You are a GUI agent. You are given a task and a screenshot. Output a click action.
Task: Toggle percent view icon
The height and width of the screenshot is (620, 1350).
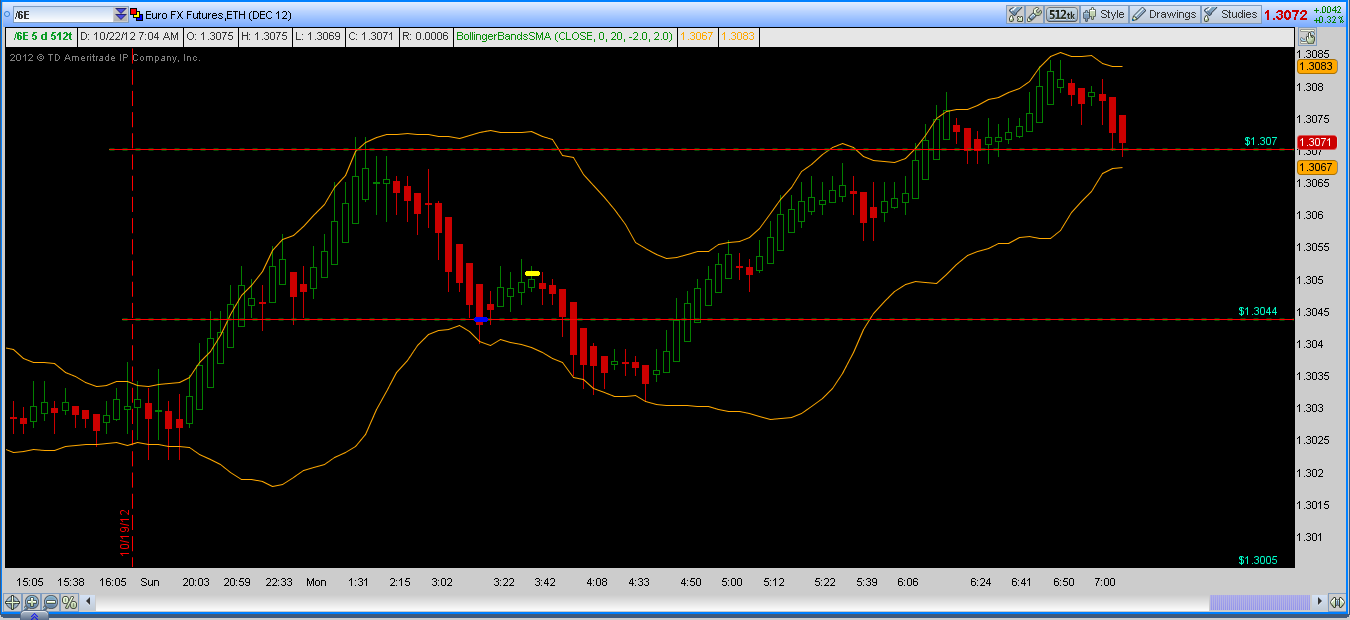tap(69, 602)
